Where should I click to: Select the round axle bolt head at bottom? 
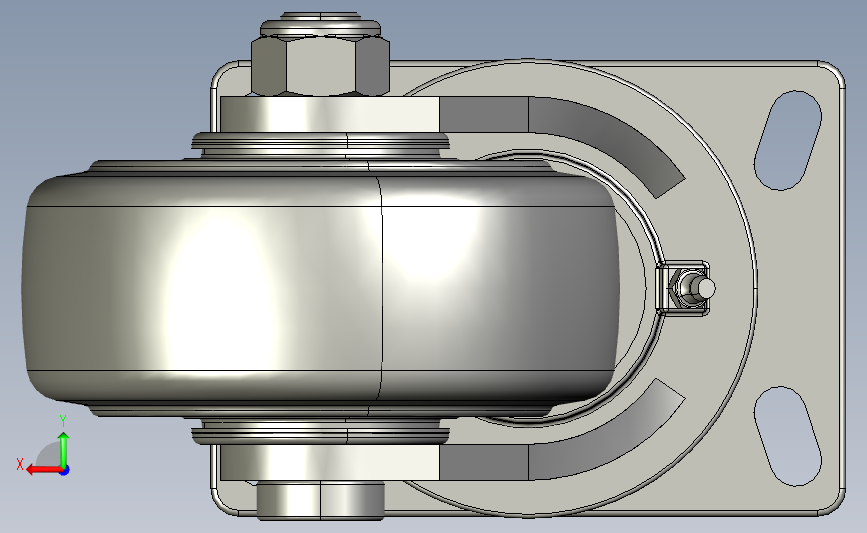(x=320, y=500)
